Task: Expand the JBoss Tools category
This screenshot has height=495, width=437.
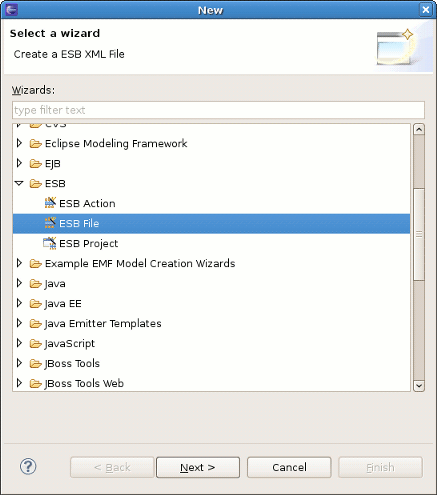Action: tap(19, 363)
